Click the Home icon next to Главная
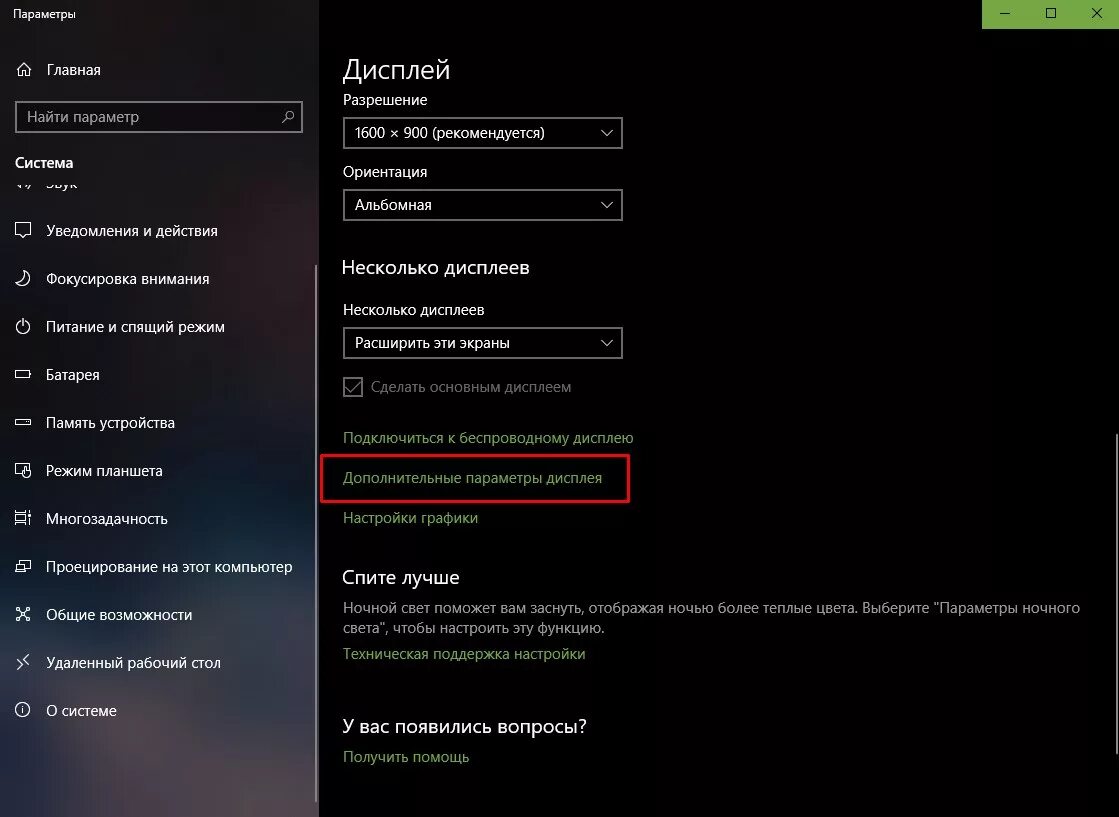Screen dimensions: 1119x817 point(24,70)
